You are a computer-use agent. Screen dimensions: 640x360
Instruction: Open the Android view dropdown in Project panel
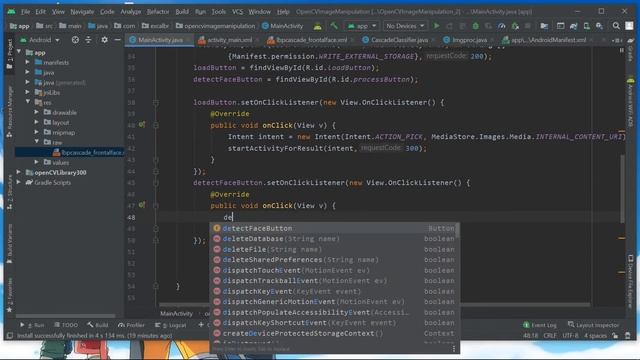coord(40,40)
